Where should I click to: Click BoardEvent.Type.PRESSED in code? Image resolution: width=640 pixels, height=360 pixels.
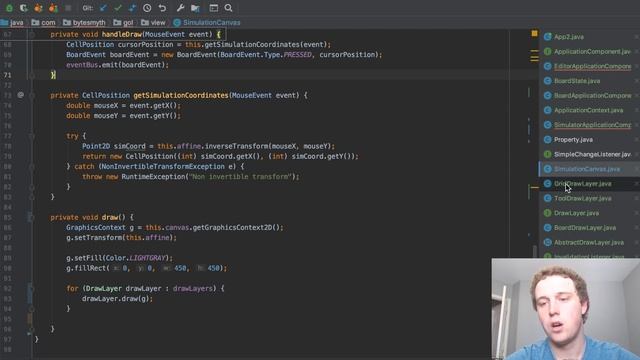click(266, 55)
